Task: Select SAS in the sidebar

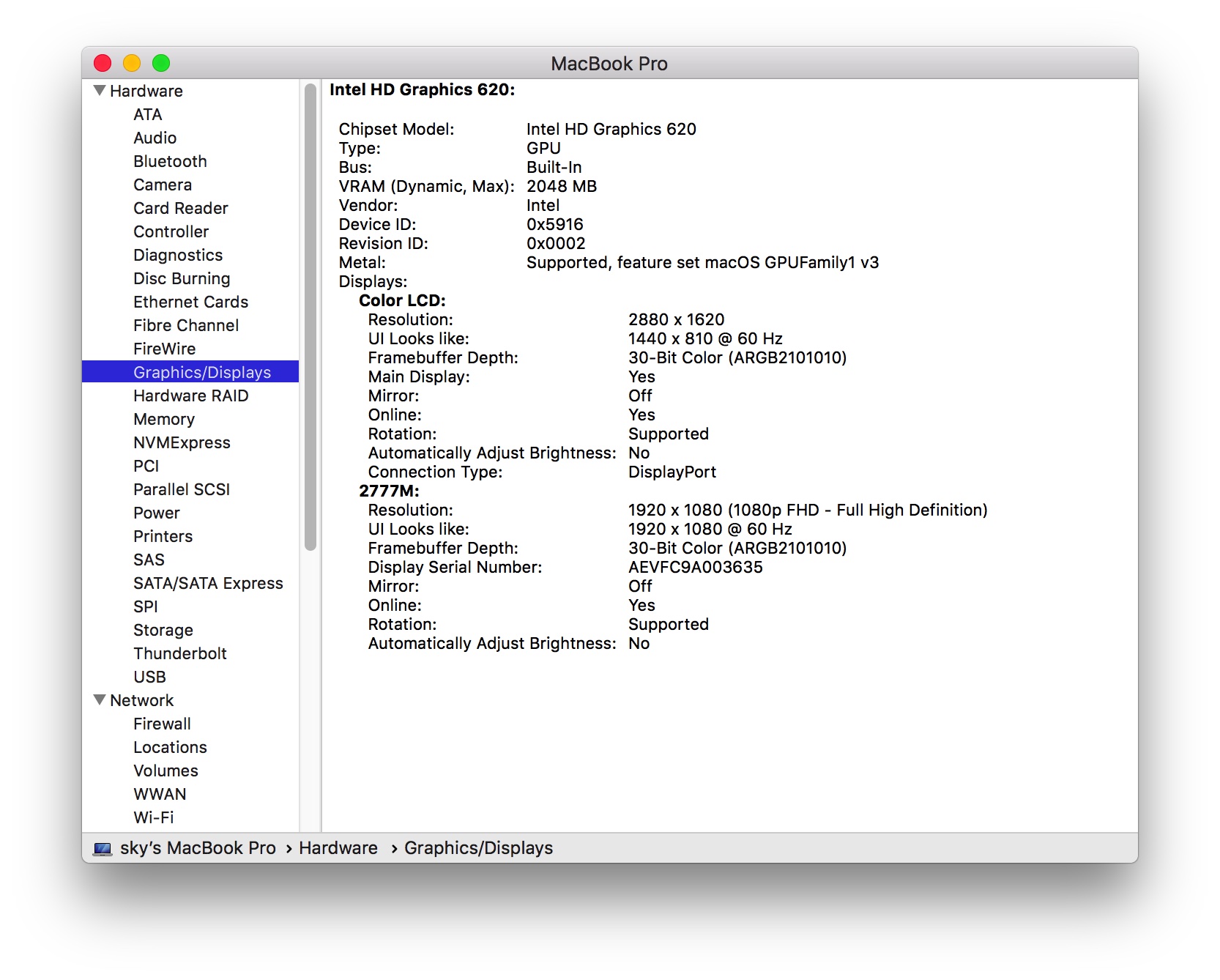Action: [149, 560]
